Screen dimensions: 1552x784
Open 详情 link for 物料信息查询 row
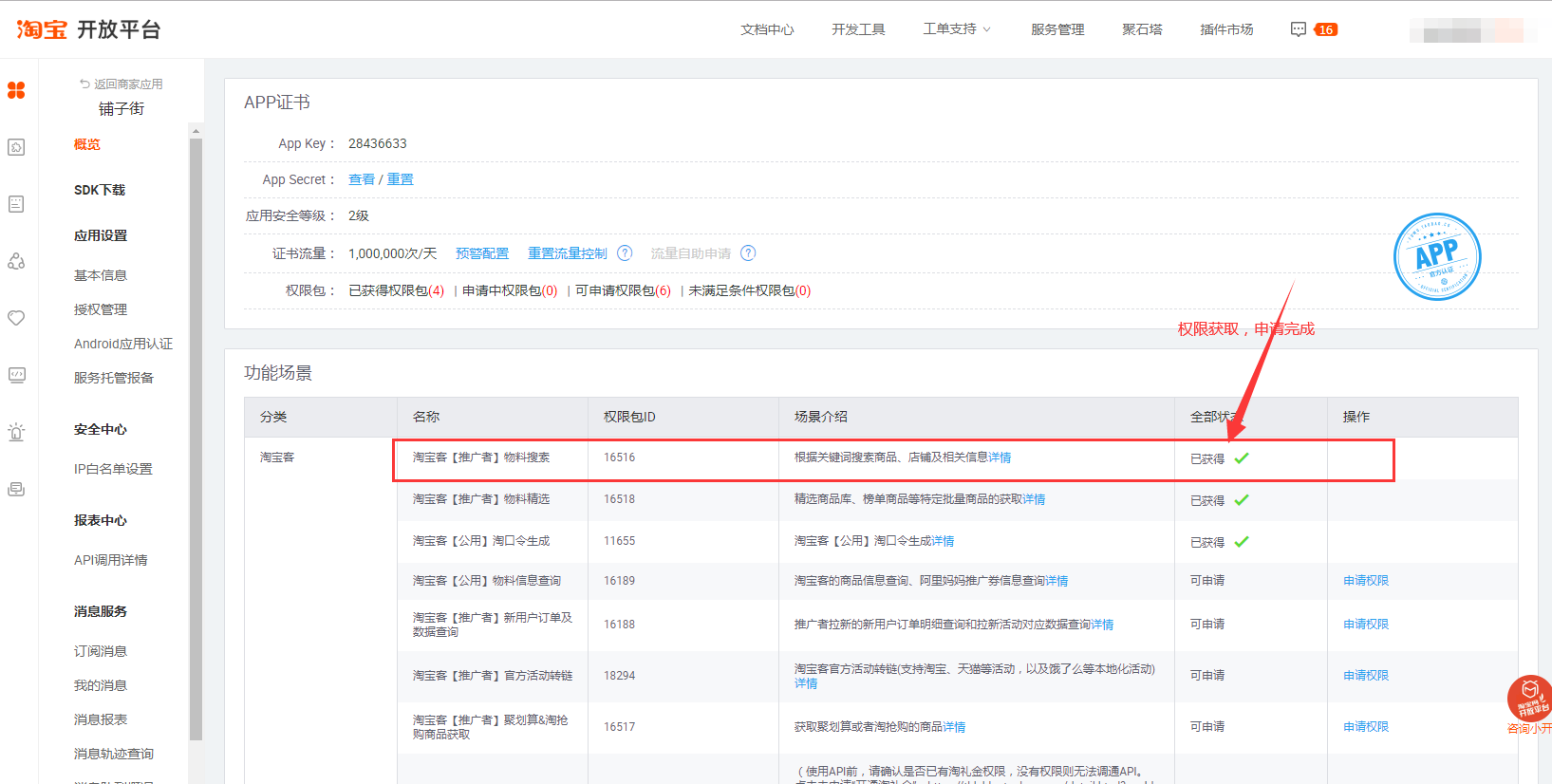coord(1056,581)
